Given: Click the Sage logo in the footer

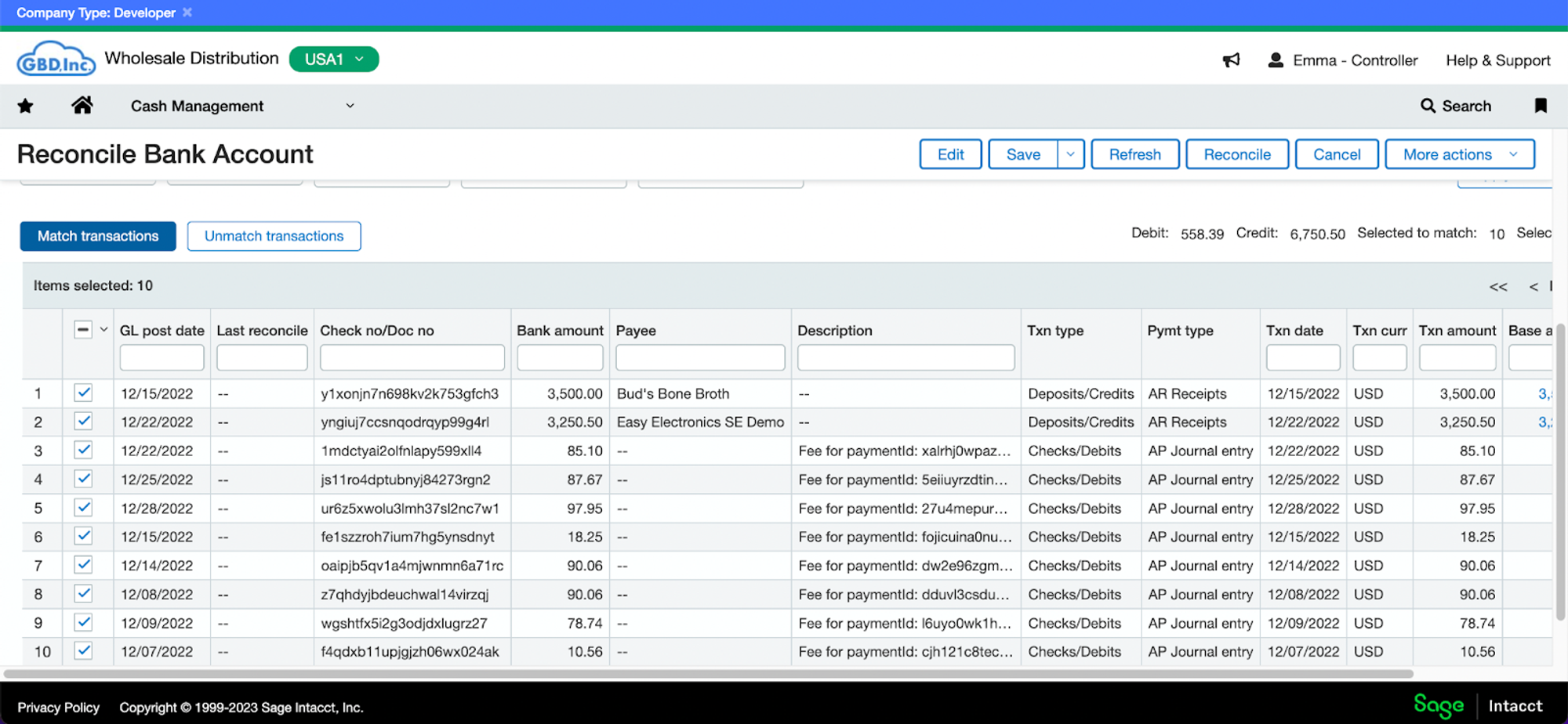Looking at the screenshot, I should tap(1438, 706).
